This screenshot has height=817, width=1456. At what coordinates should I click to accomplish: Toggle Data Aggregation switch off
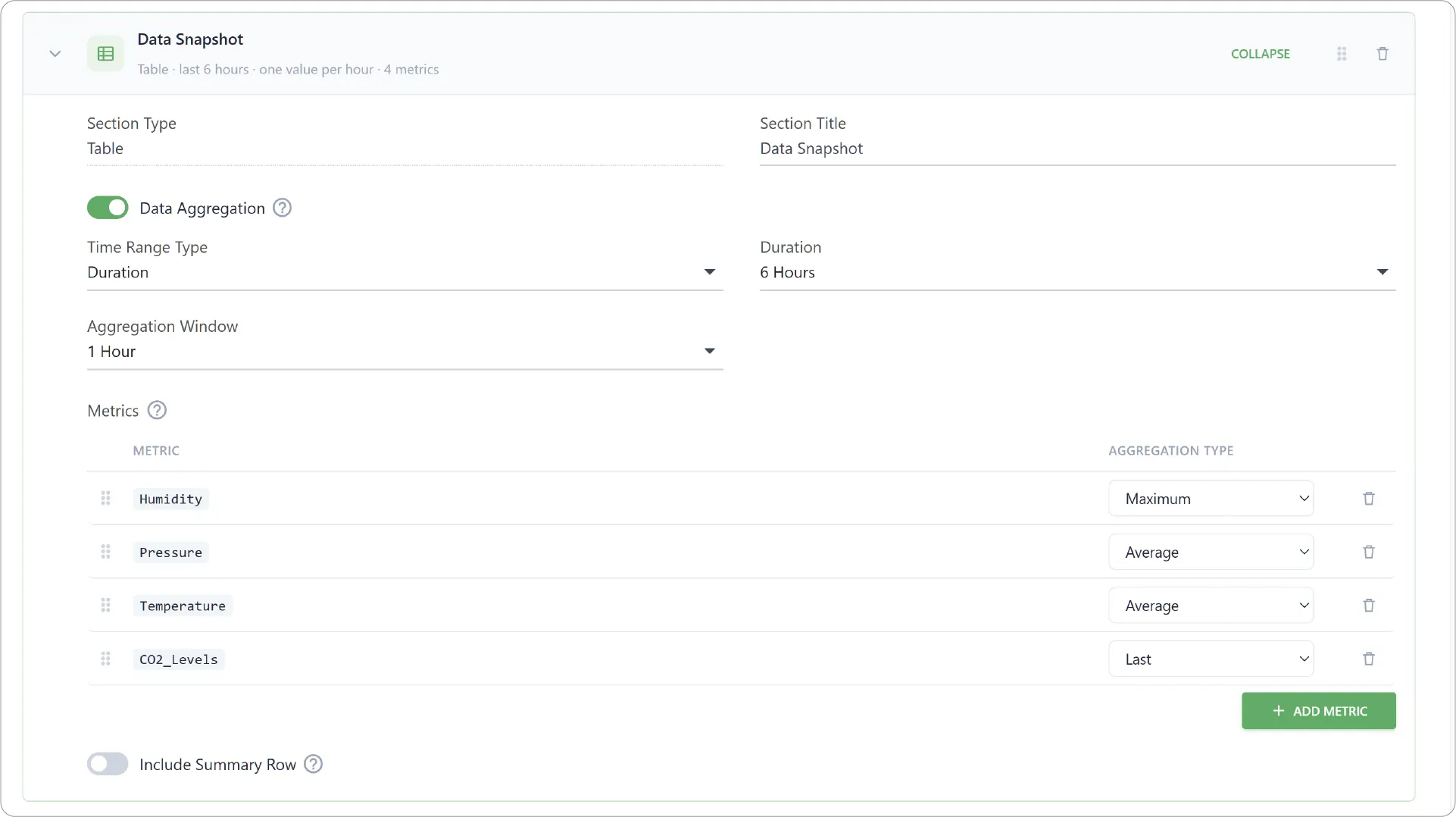click(x=108, y=208)
